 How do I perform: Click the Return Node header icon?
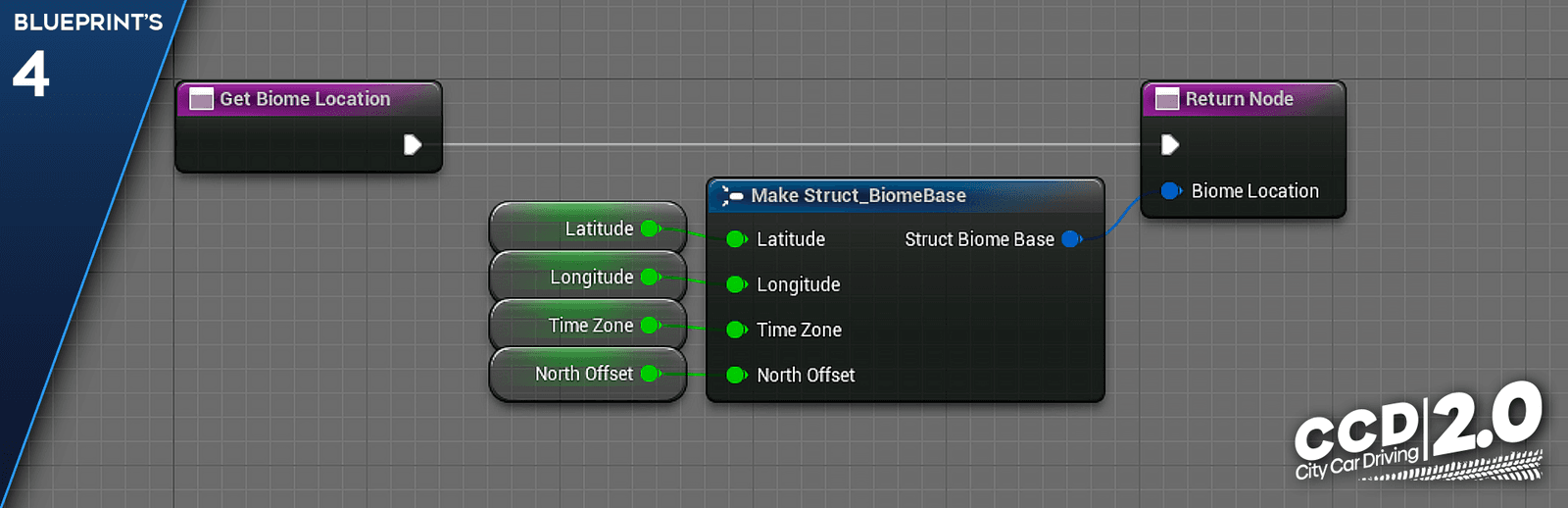[1167, 99]
